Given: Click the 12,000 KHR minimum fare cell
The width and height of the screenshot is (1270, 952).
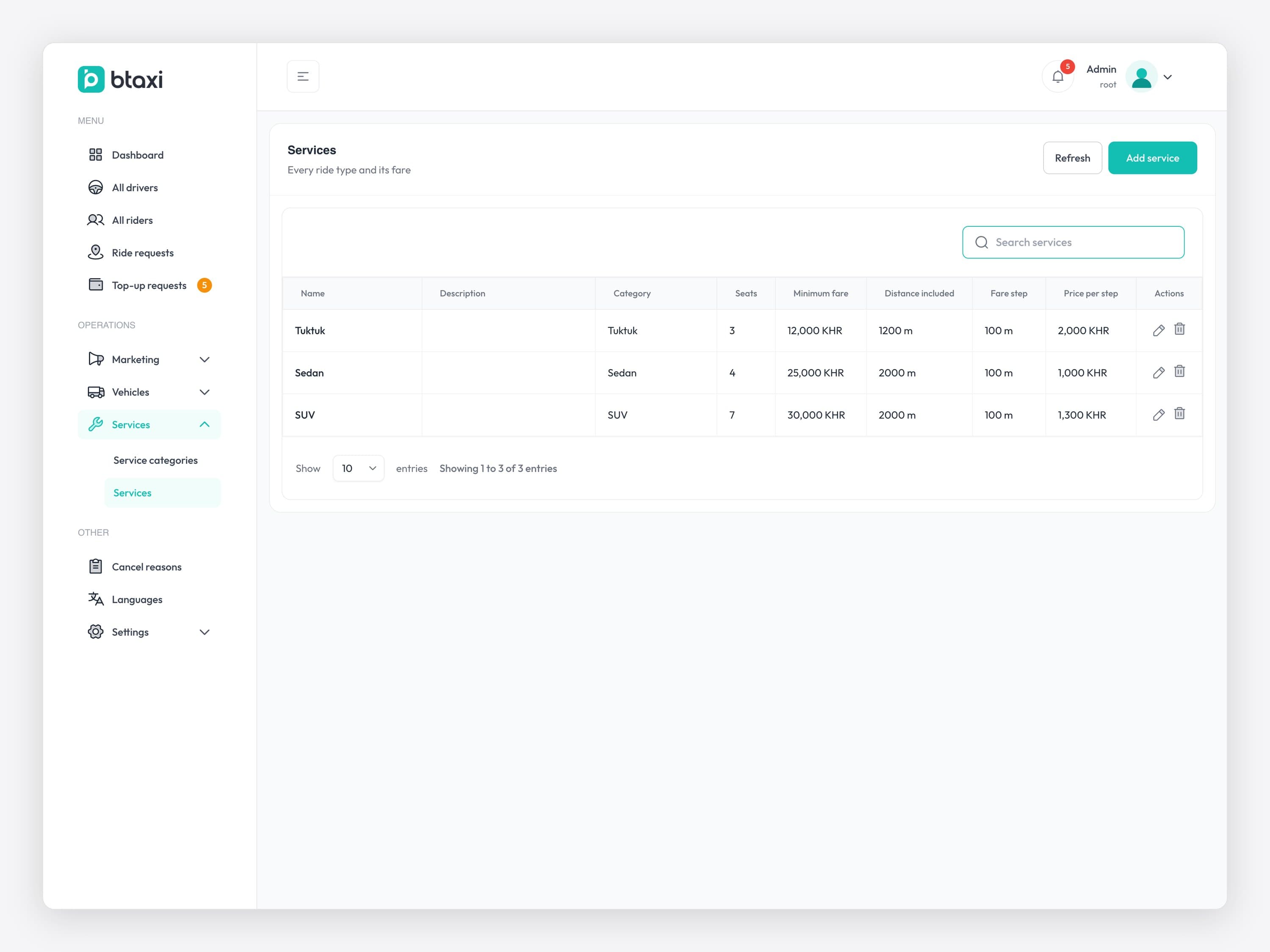Looking at the screenshot, I should 820,330.
